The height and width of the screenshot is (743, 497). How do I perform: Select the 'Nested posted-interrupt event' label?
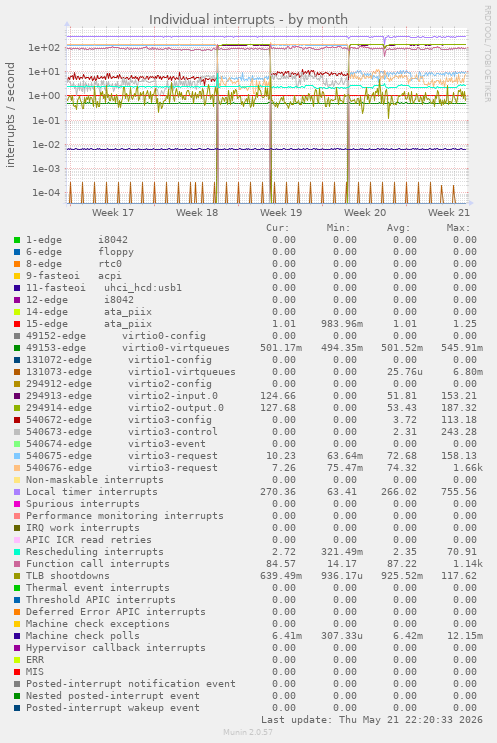[113, 696]
